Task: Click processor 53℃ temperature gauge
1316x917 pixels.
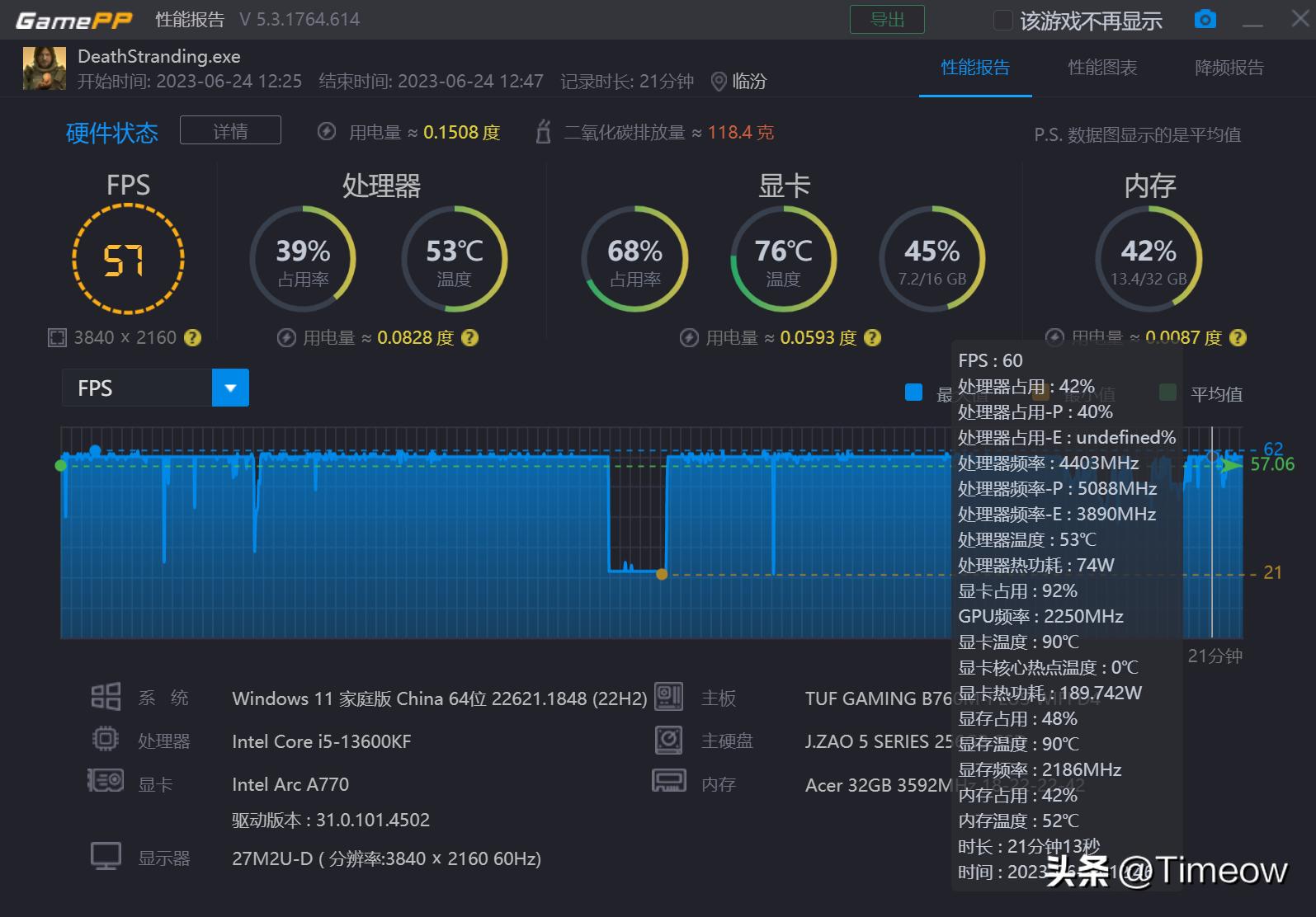Action: (454, 259)
